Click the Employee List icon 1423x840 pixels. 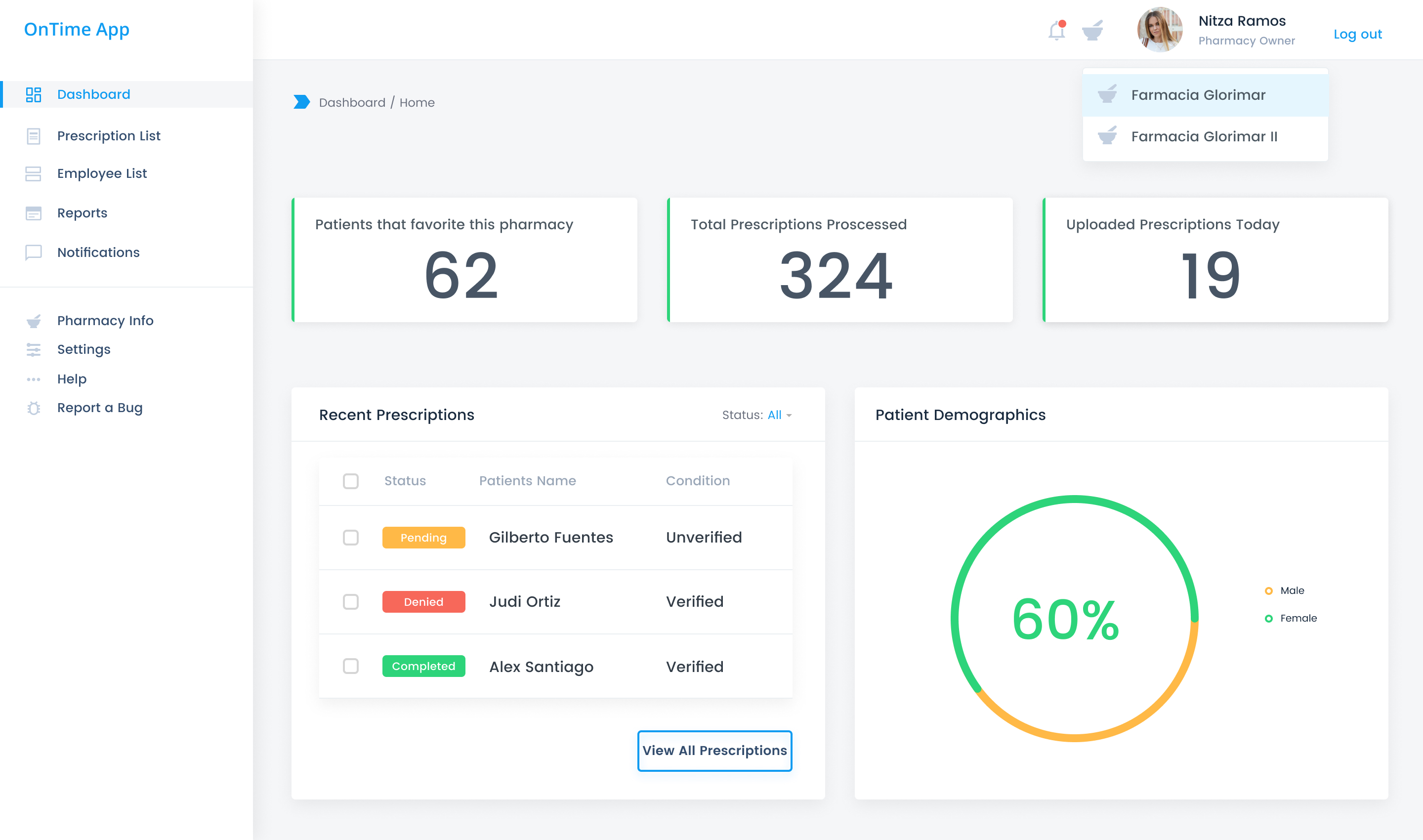point(34,174)
